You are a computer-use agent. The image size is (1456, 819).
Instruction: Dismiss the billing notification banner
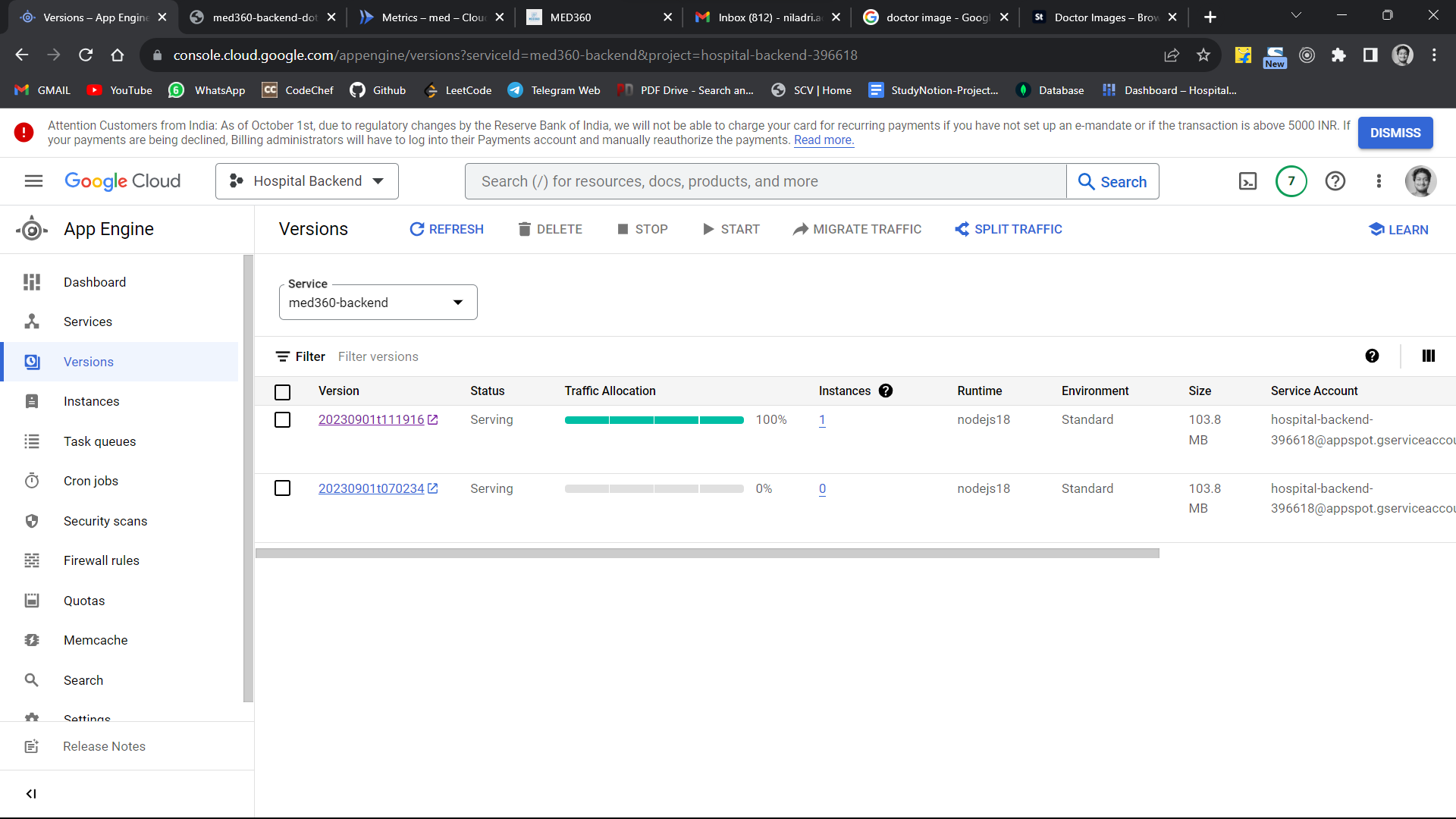[x=1395, y=133]
